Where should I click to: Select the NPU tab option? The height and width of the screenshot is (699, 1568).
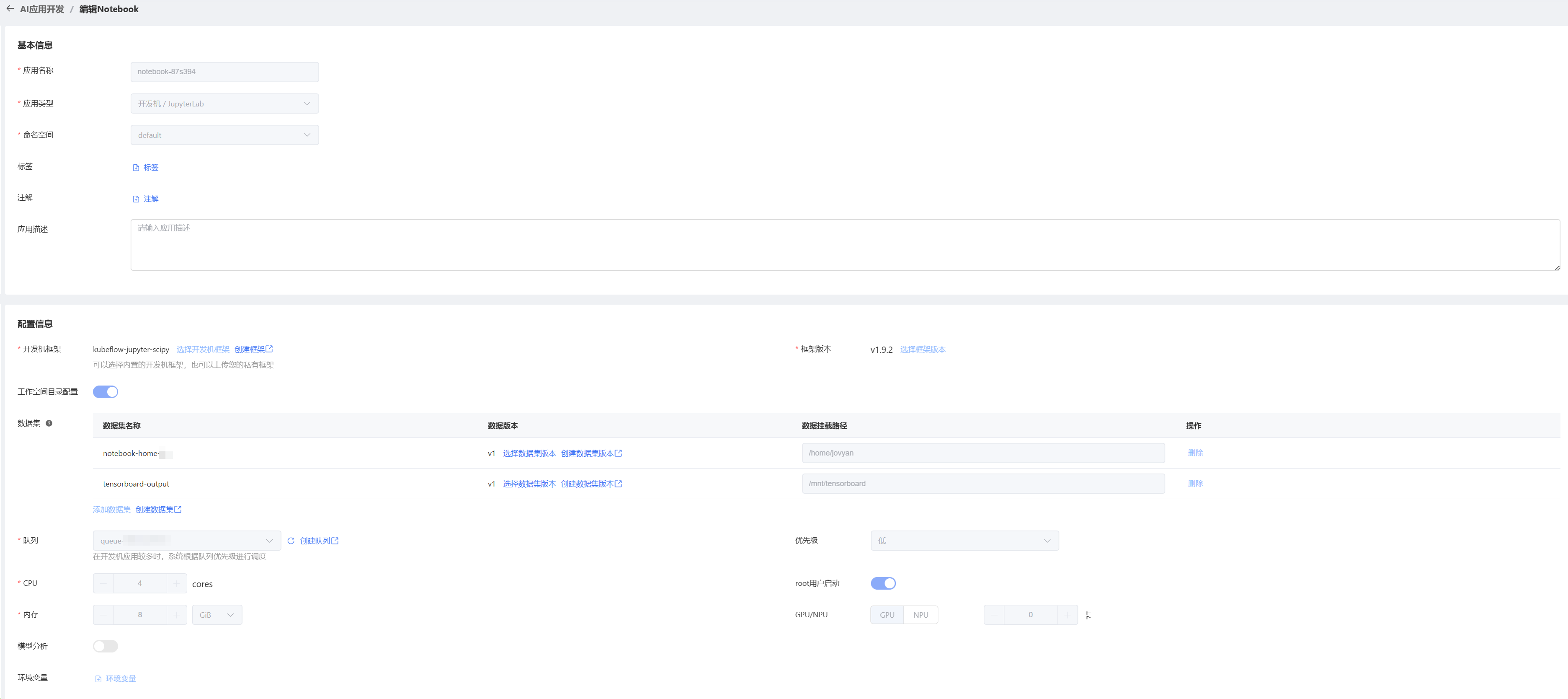921,615
